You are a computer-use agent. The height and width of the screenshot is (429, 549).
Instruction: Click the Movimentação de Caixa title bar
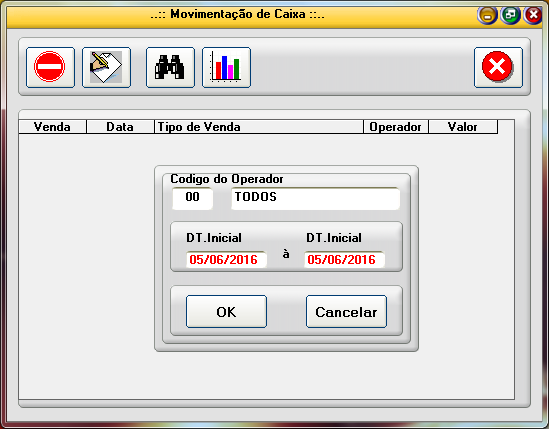tap(237, 15)
